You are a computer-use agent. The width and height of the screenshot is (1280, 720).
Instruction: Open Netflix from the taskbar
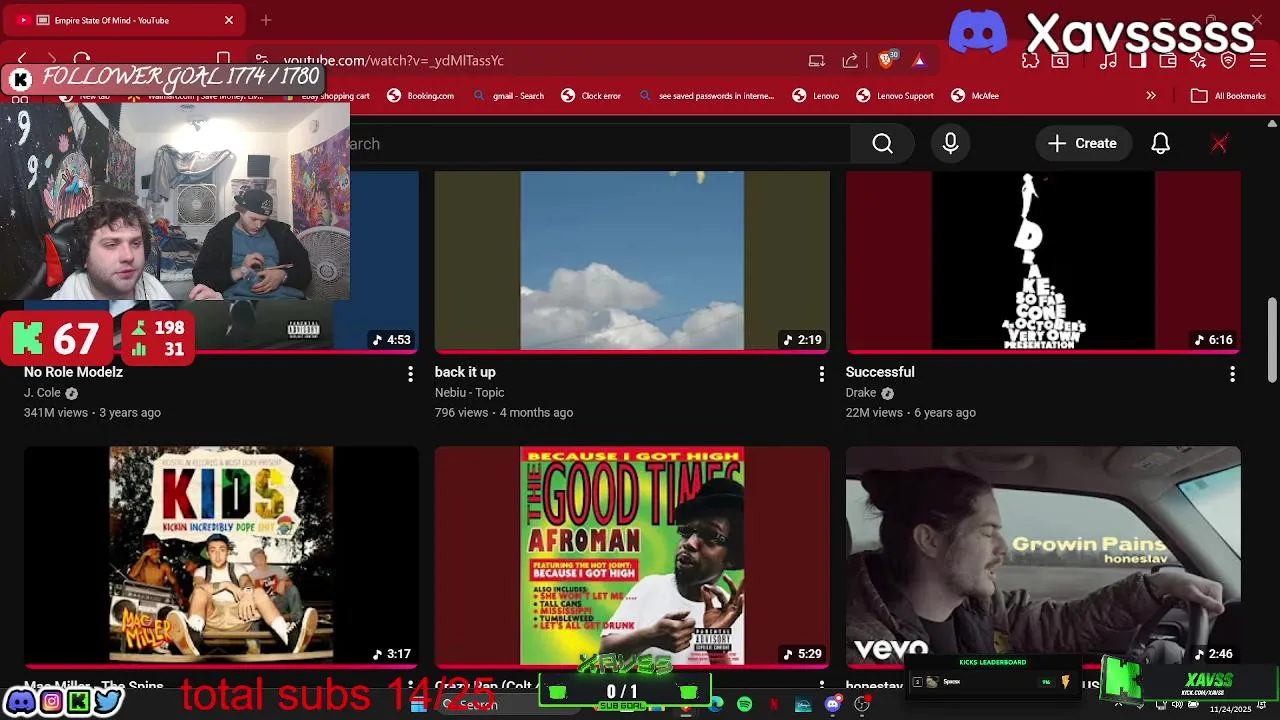[773, 705]
